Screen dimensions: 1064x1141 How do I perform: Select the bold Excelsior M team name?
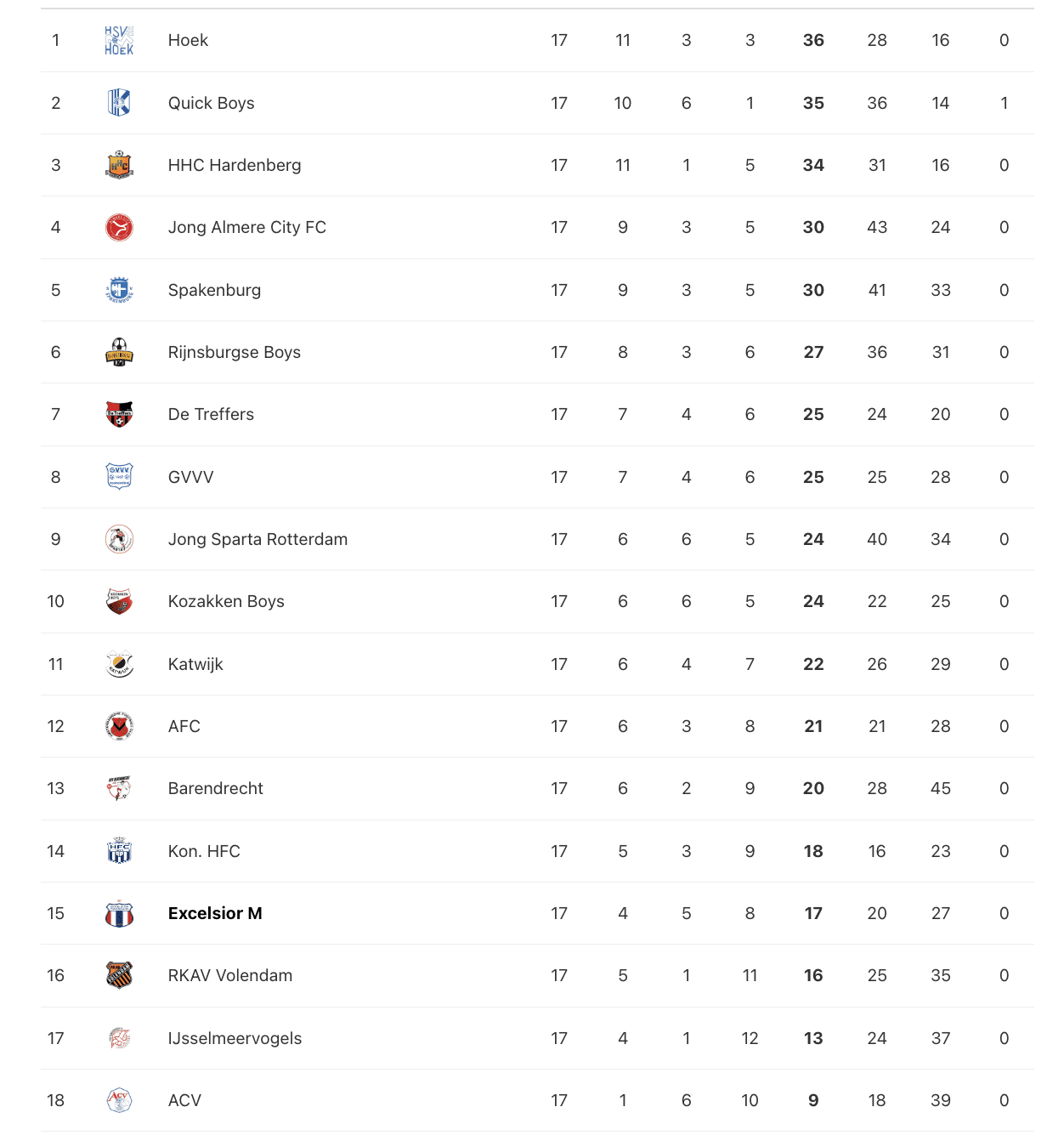point(215,913)
